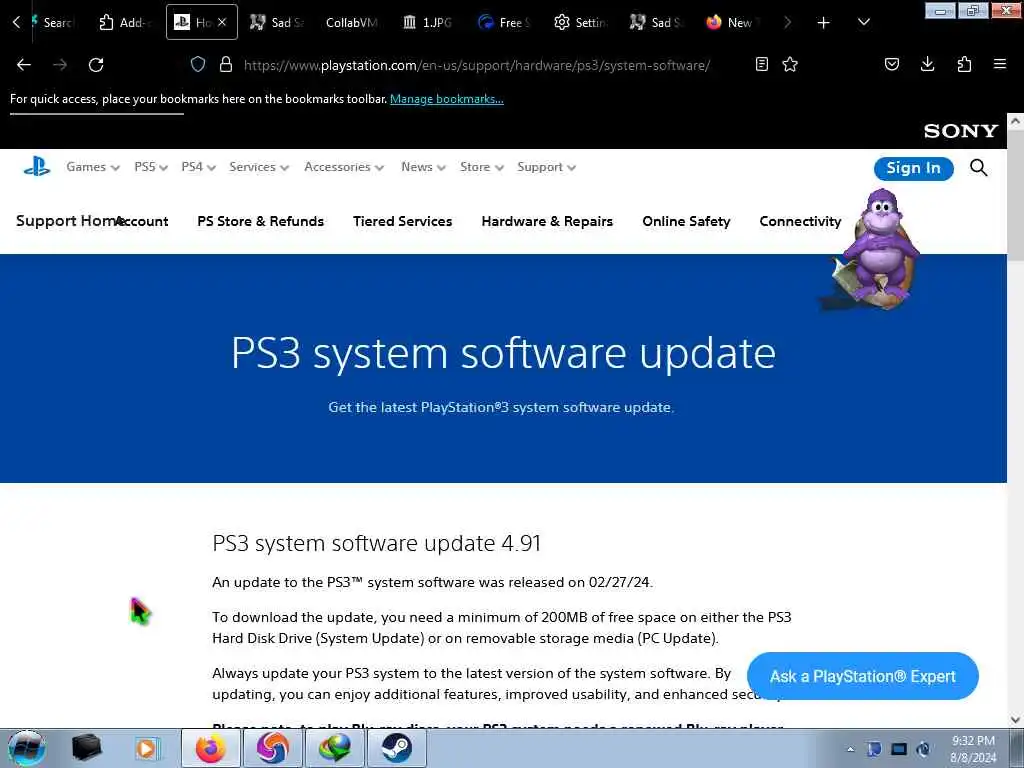Open a new tab with the plus icon
Viewport: 1024px width, 768px height.
(824, 23)
